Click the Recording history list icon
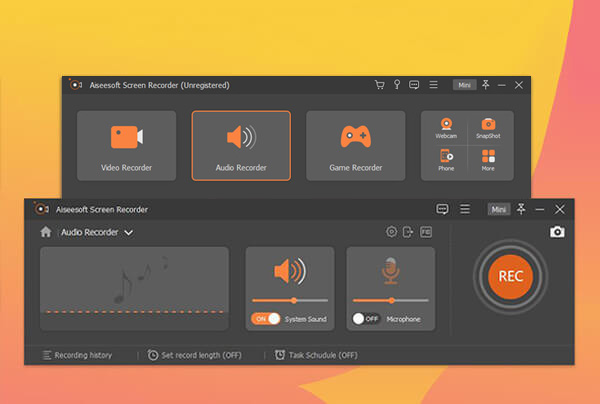Screen dimensions: 600x404 [x=47, y=355]
